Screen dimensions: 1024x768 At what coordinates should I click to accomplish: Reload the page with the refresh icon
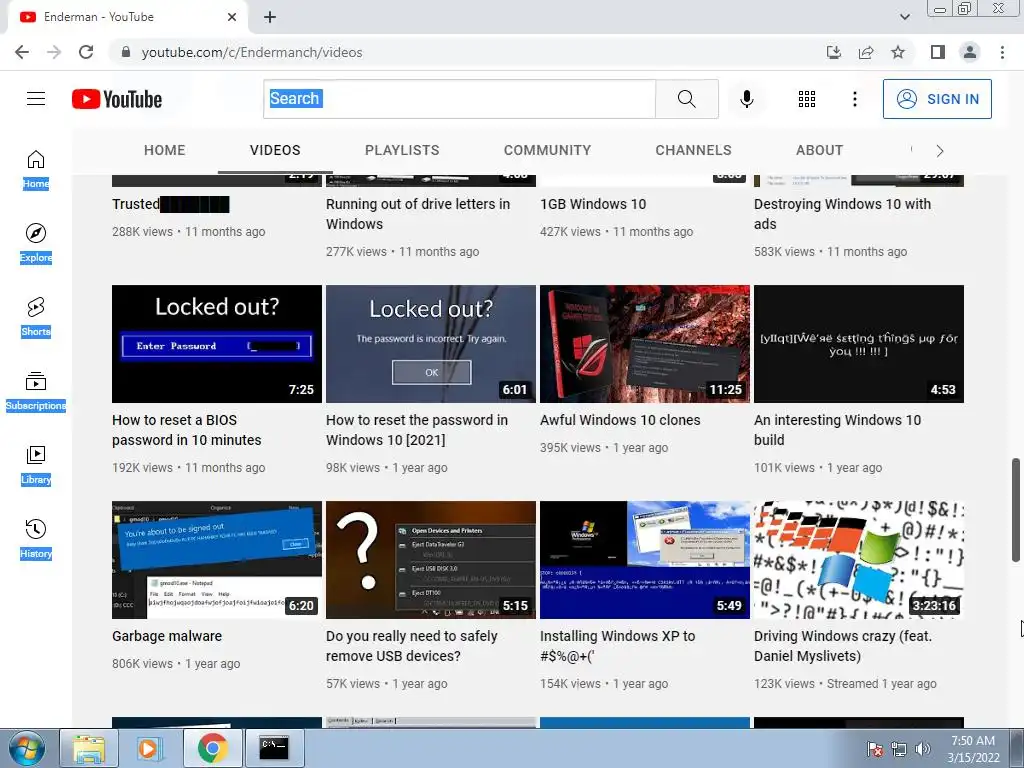(86, 52)
